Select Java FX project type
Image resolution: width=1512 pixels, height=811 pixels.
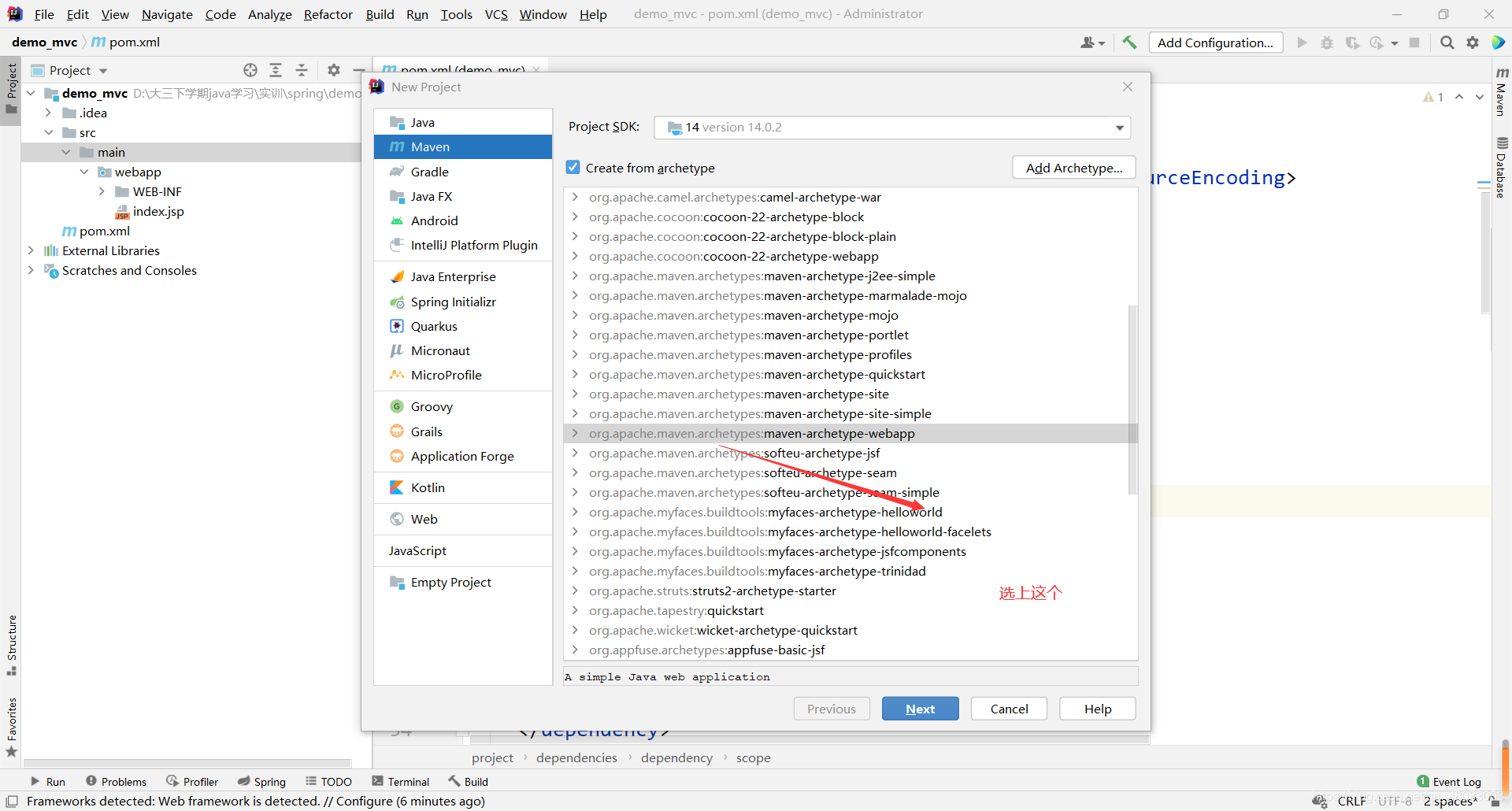coord(463,196)
